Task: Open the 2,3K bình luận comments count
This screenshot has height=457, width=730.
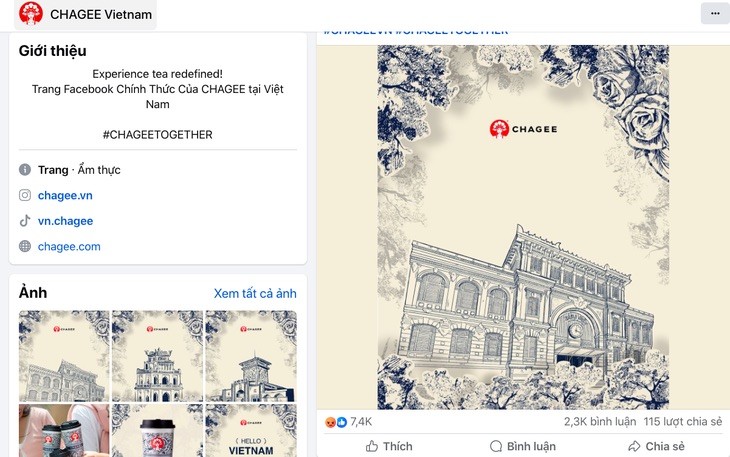Action: (600, 422)
